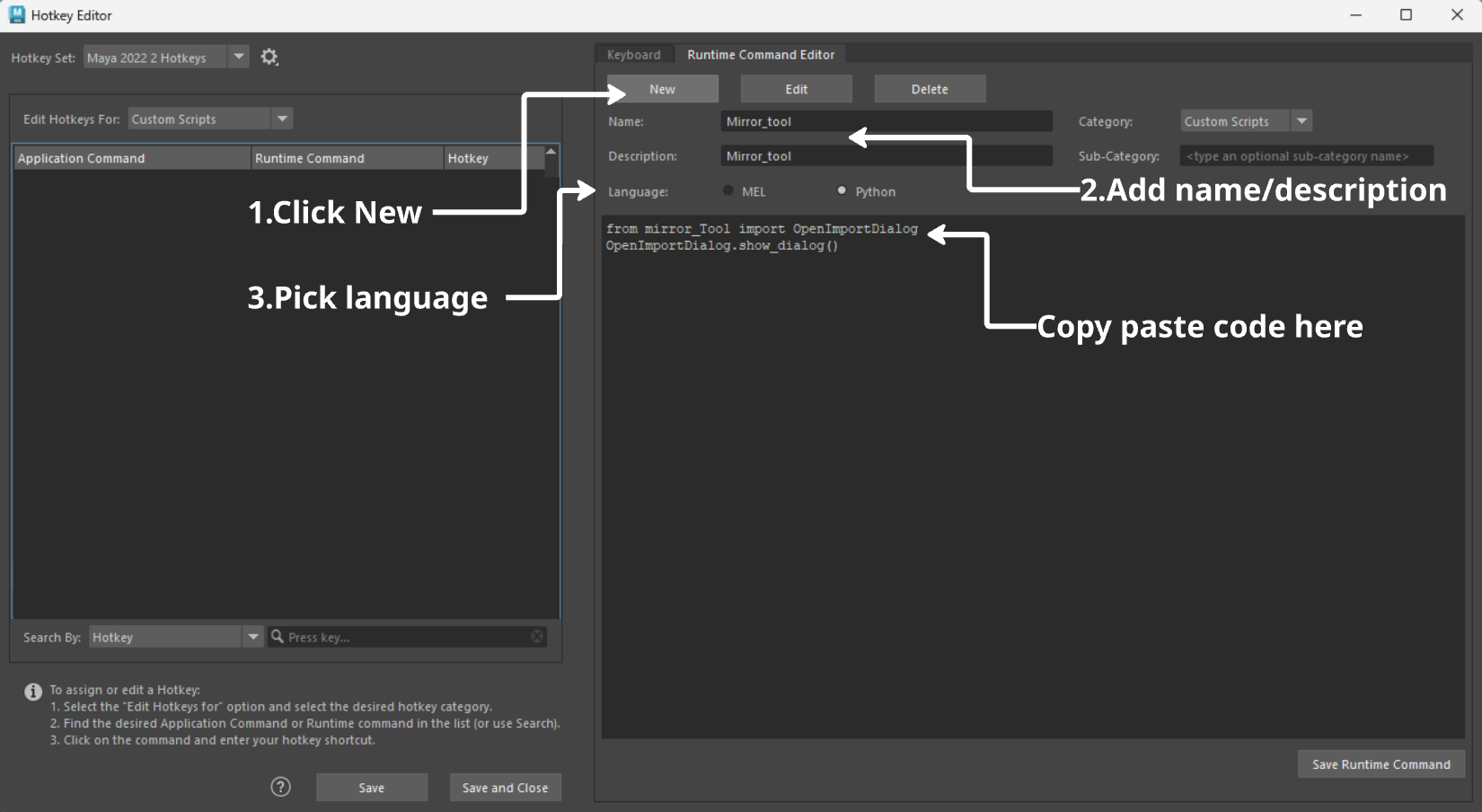Open hotkey set settings gear icon

[269, 57]
